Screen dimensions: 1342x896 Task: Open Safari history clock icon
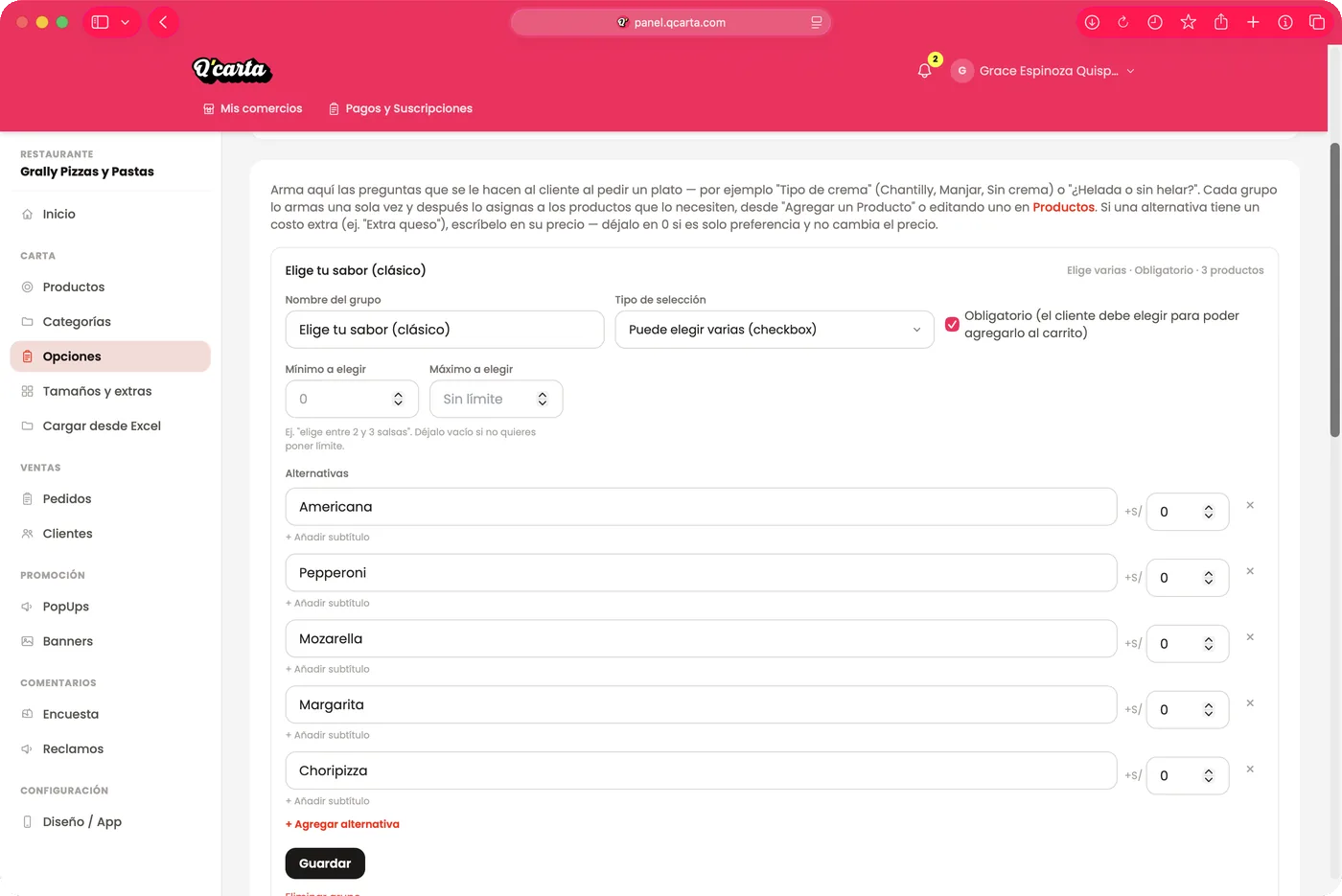pos(1155,22)
